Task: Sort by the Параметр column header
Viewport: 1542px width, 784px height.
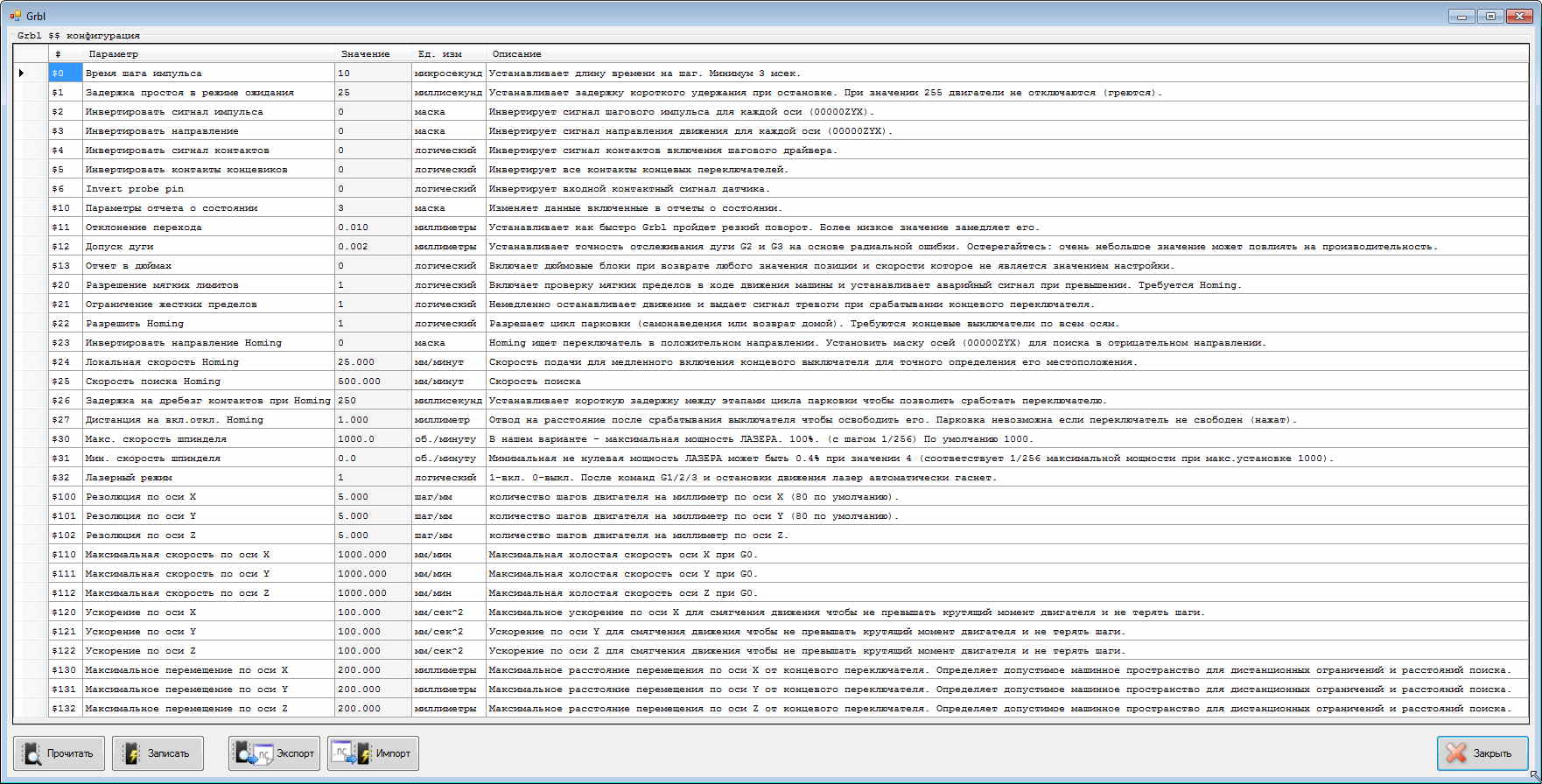Action: coord(208,54)
